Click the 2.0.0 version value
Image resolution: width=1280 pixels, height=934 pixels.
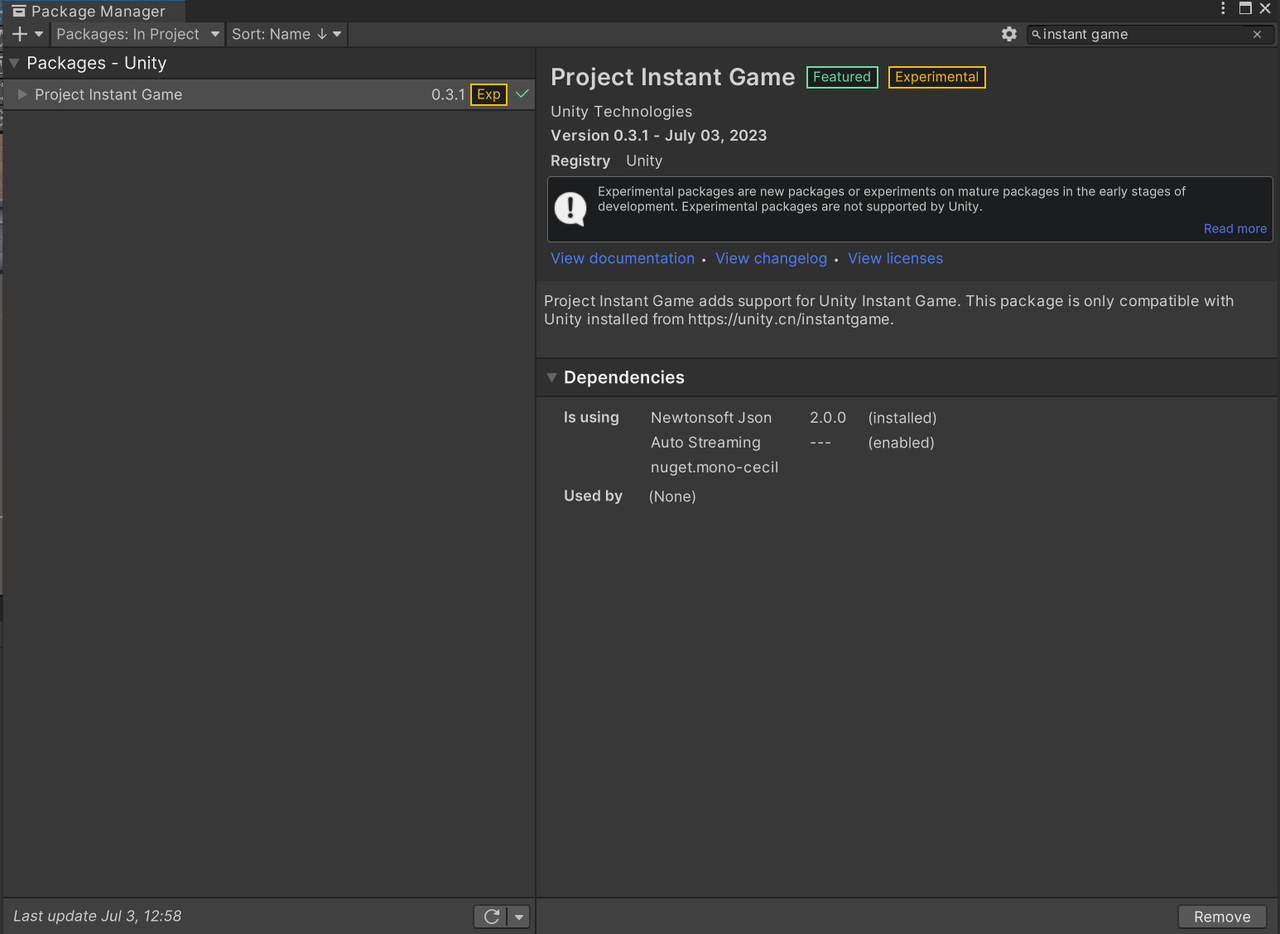pos(828,418)
